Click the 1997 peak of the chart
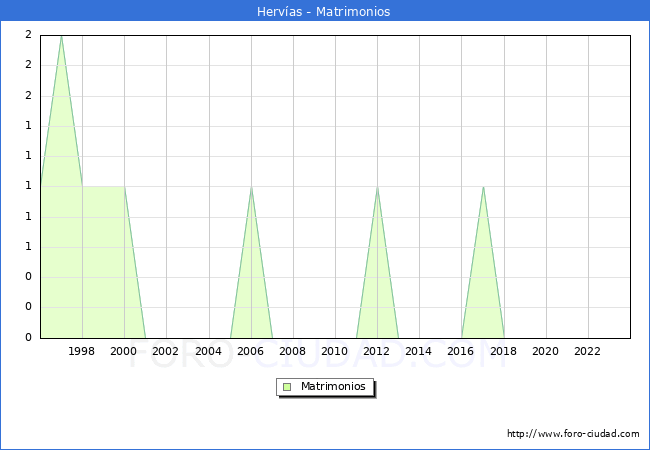 coord(61,37)
